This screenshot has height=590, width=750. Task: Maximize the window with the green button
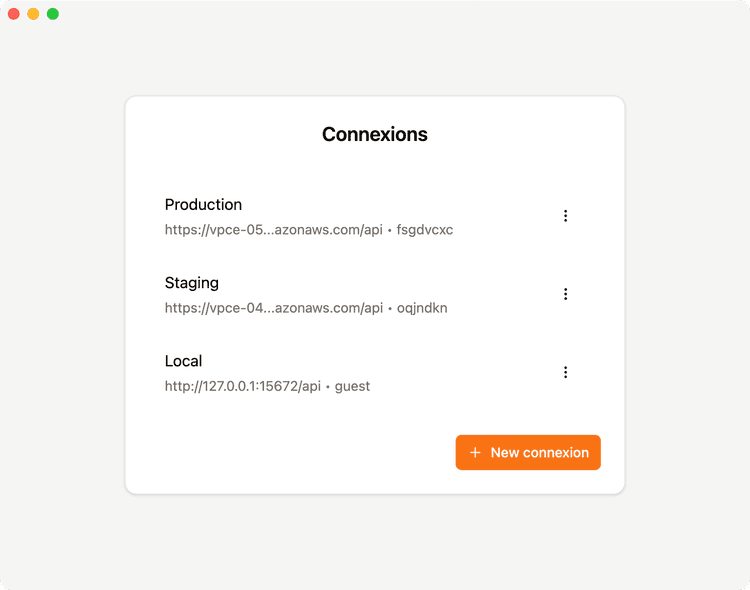[x=53, y=14]
